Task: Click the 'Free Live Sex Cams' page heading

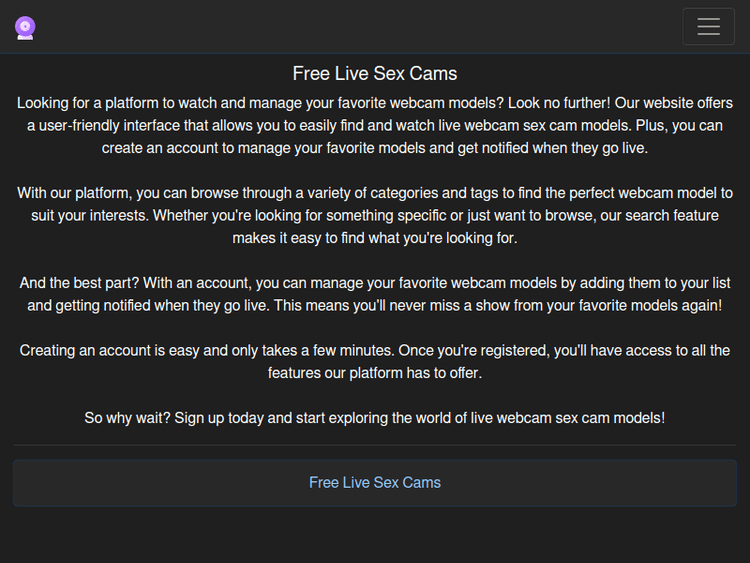Action: pyautogui.click(x=375, y=74)
